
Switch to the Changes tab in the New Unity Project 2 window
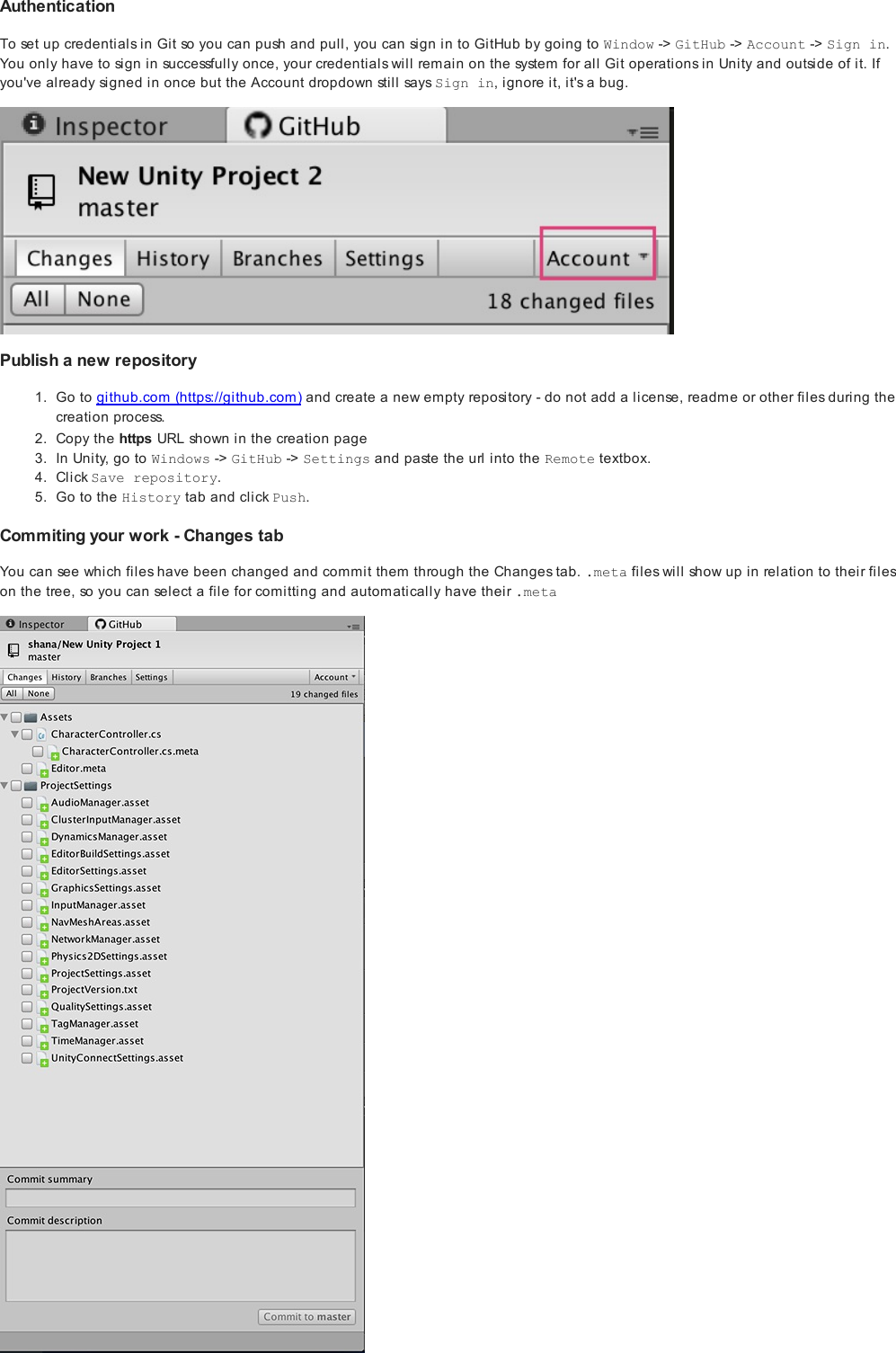(70, 258)
